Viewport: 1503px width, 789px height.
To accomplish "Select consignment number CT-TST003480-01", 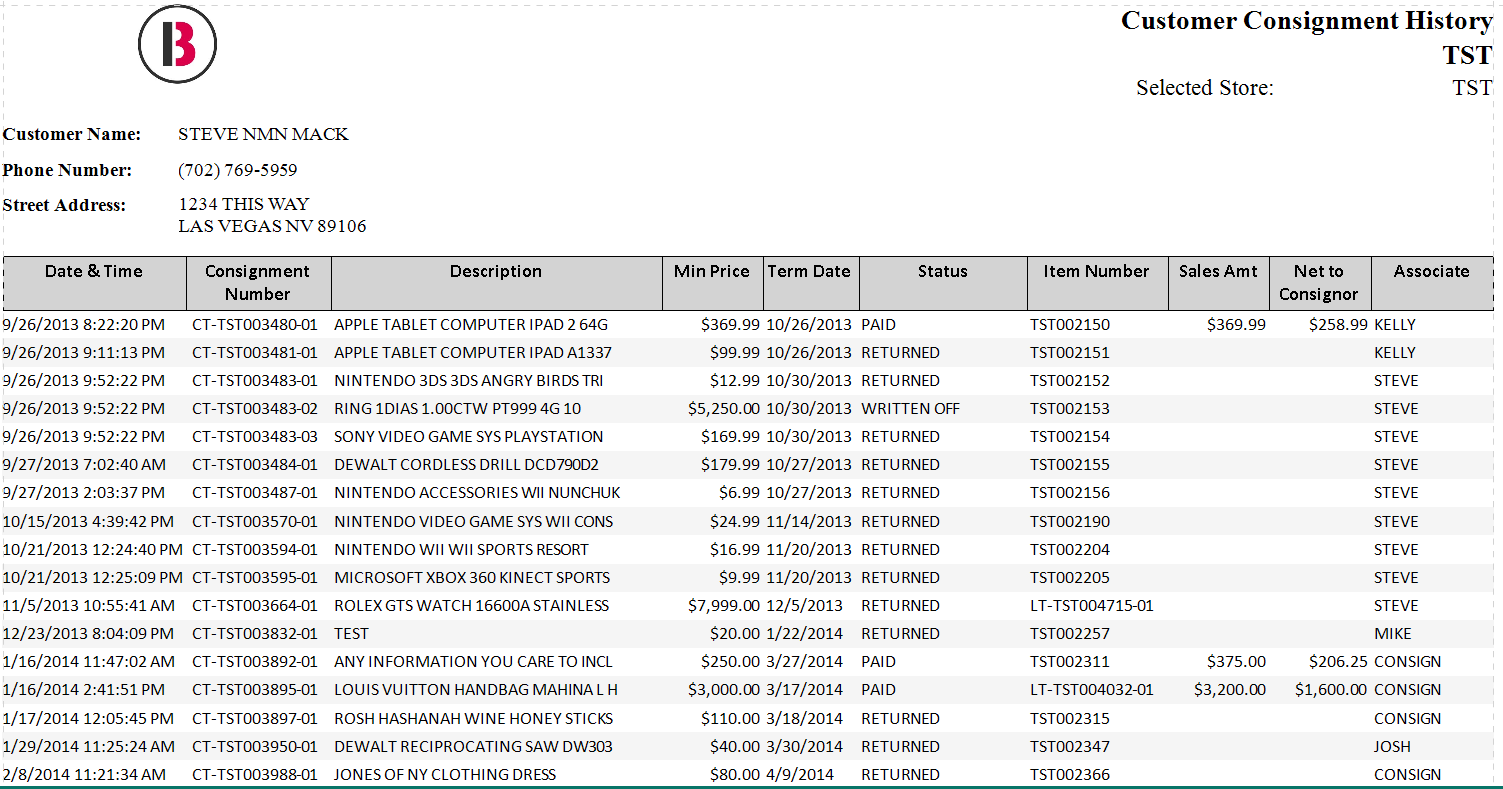I will [x=255, y=325].
